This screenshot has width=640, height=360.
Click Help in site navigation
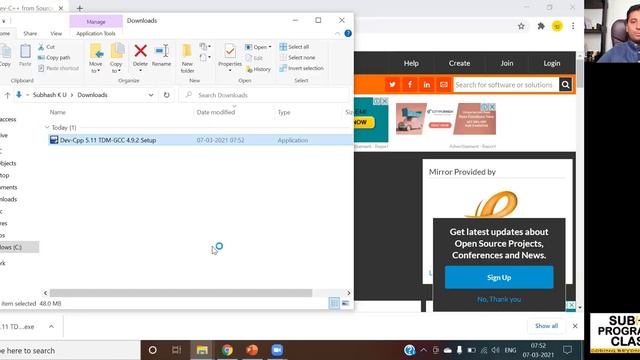click(x=411, y=63)
